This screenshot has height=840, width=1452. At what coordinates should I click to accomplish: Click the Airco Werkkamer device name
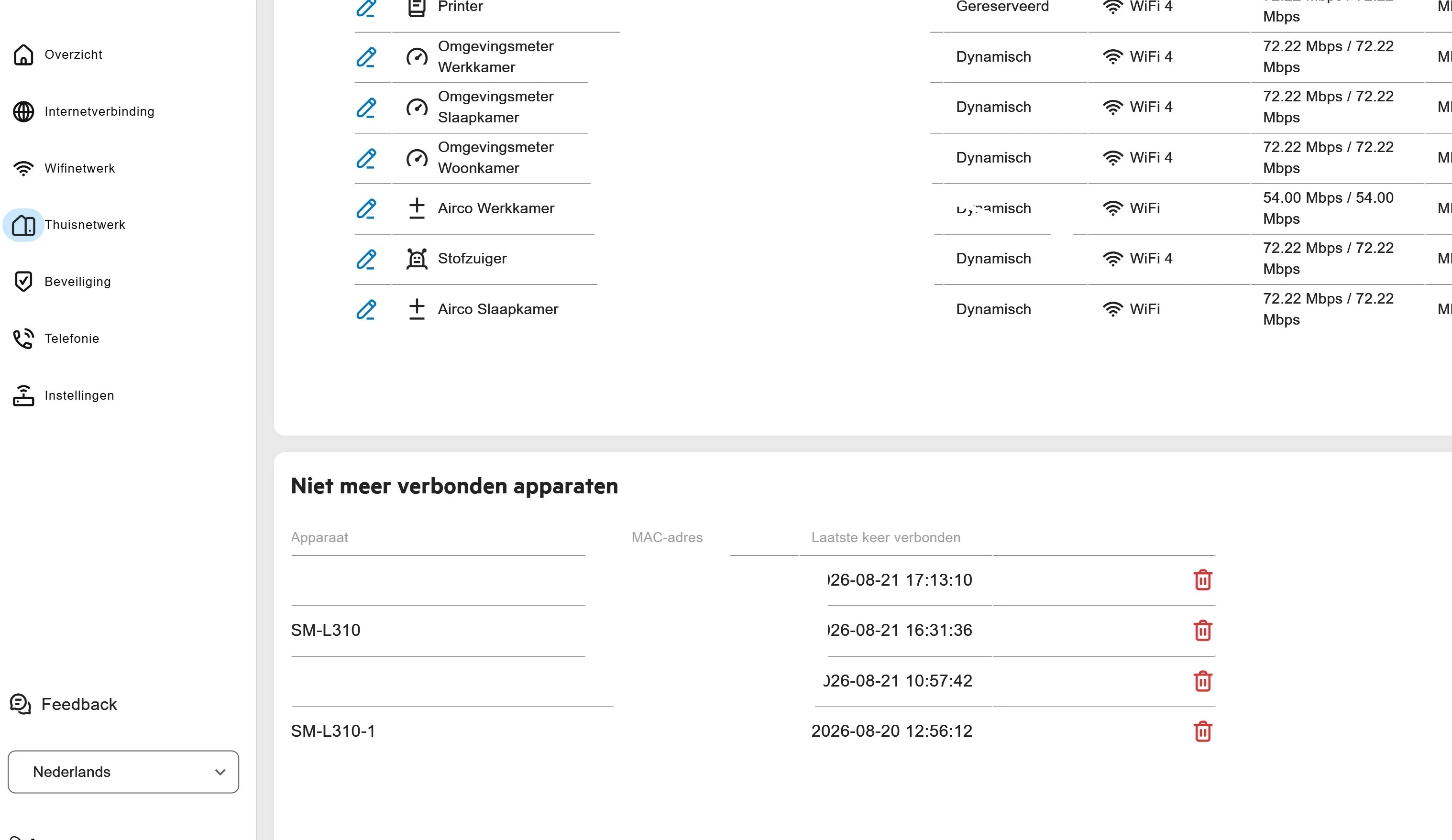[x=496, y=208]
